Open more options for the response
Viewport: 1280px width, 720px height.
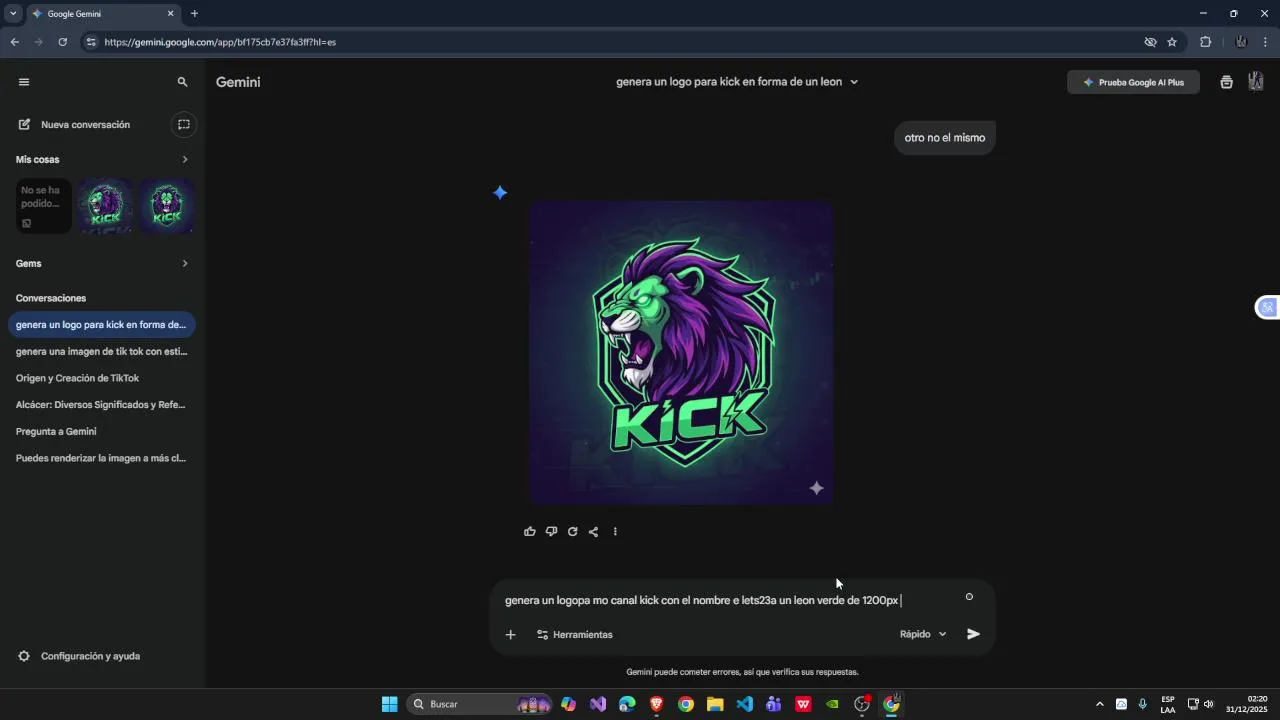coord(615,532)
